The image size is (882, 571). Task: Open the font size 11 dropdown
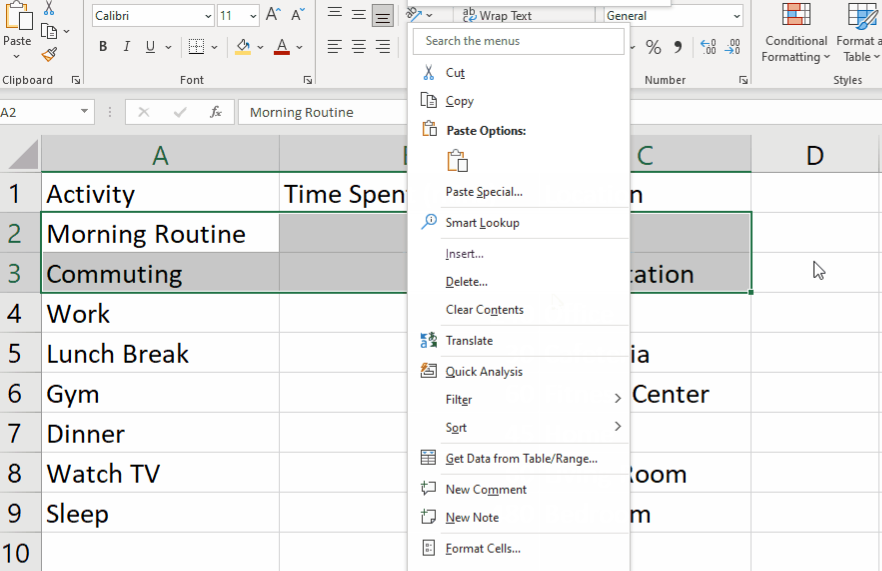tap(253, 16)
